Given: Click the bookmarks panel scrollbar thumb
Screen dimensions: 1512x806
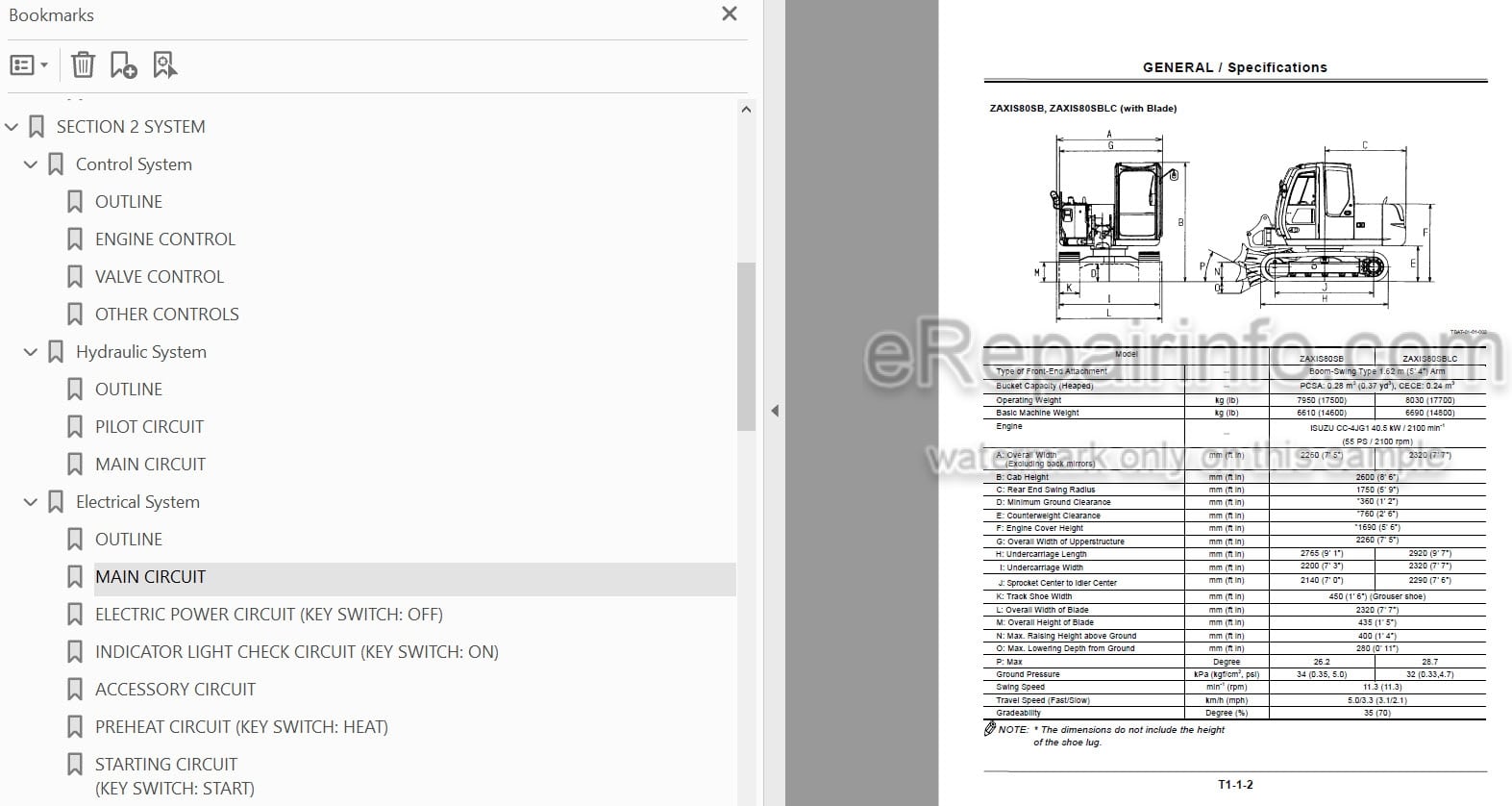Looking at the screenshot, I should click(746, 346).
